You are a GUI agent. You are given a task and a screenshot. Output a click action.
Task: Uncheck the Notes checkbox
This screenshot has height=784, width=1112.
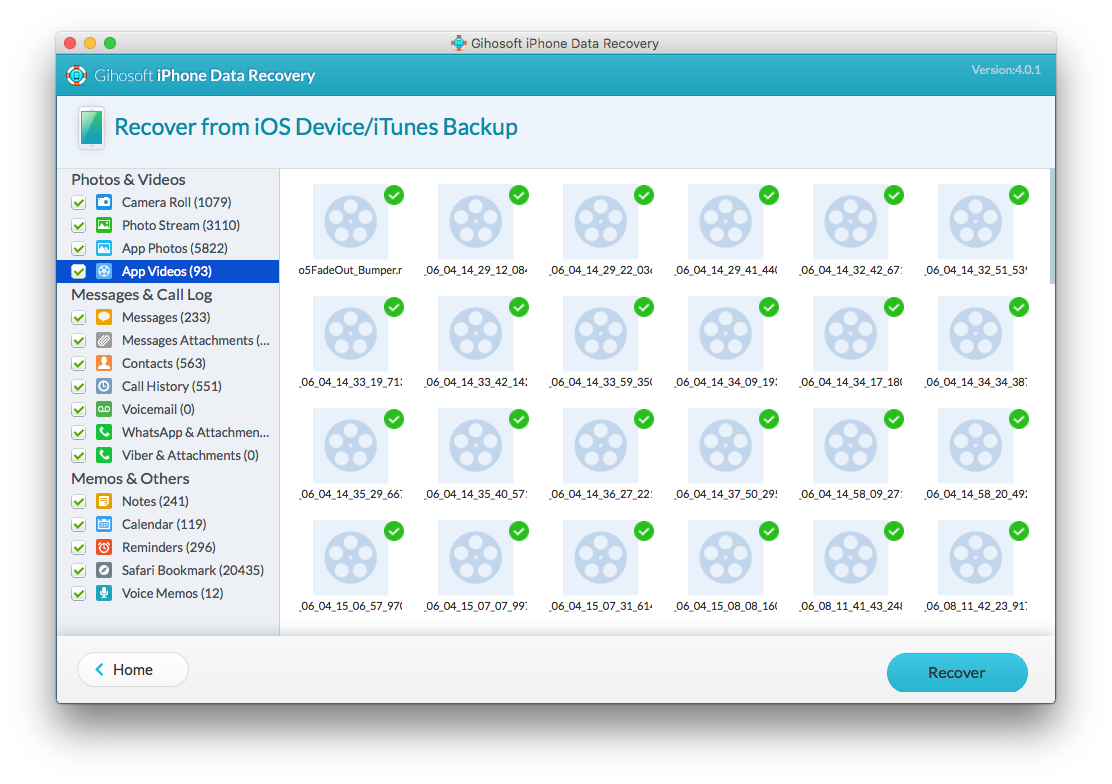[79, 502]
